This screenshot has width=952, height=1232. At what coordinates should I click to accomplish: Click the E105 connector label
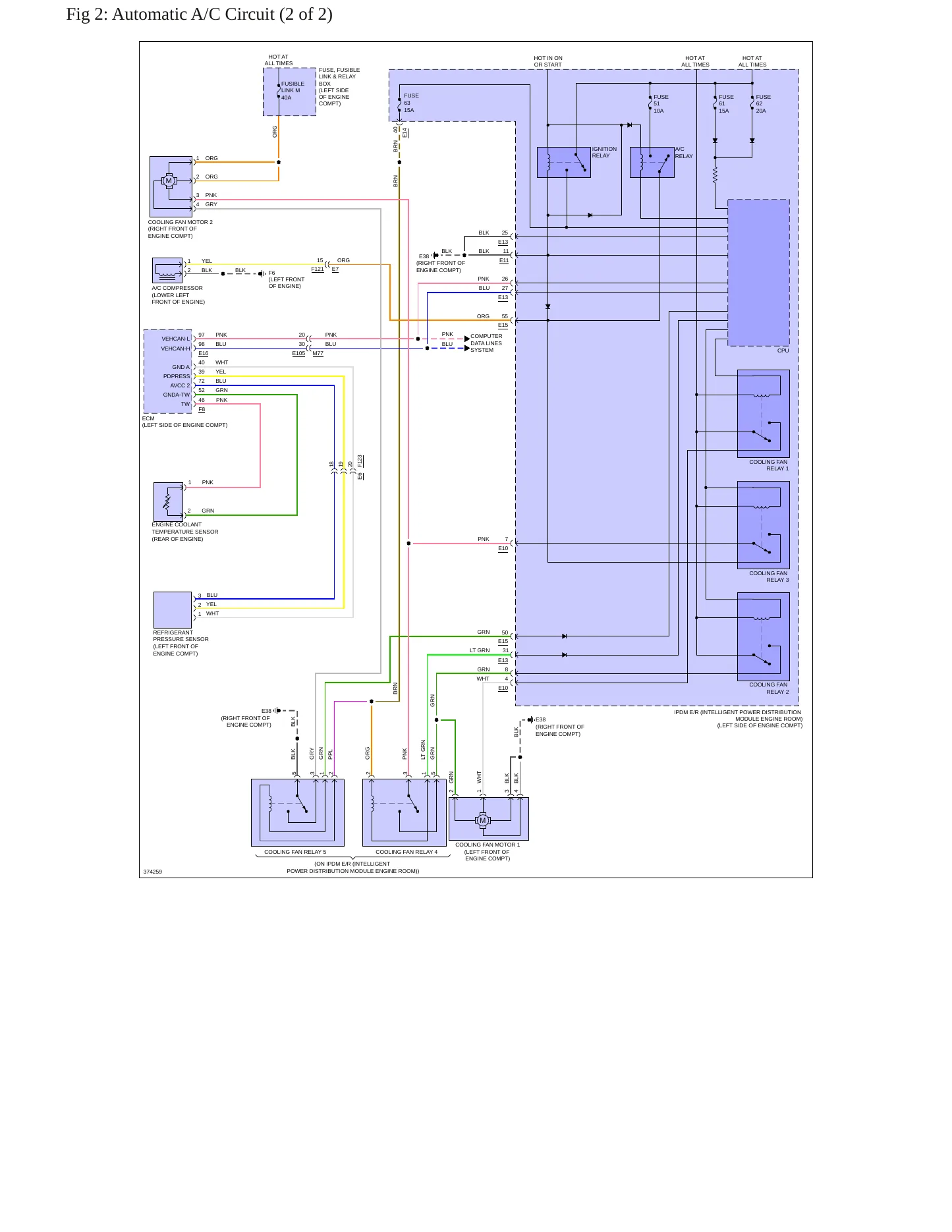pyautogui.click(x=298, y=353)
